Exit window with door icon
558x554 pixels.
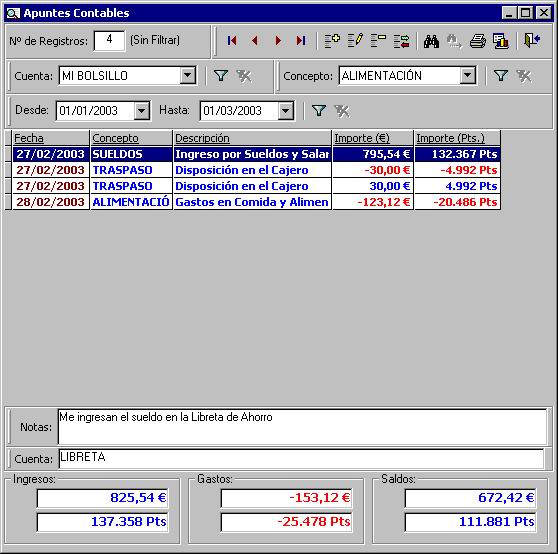(x=532, y=40)
